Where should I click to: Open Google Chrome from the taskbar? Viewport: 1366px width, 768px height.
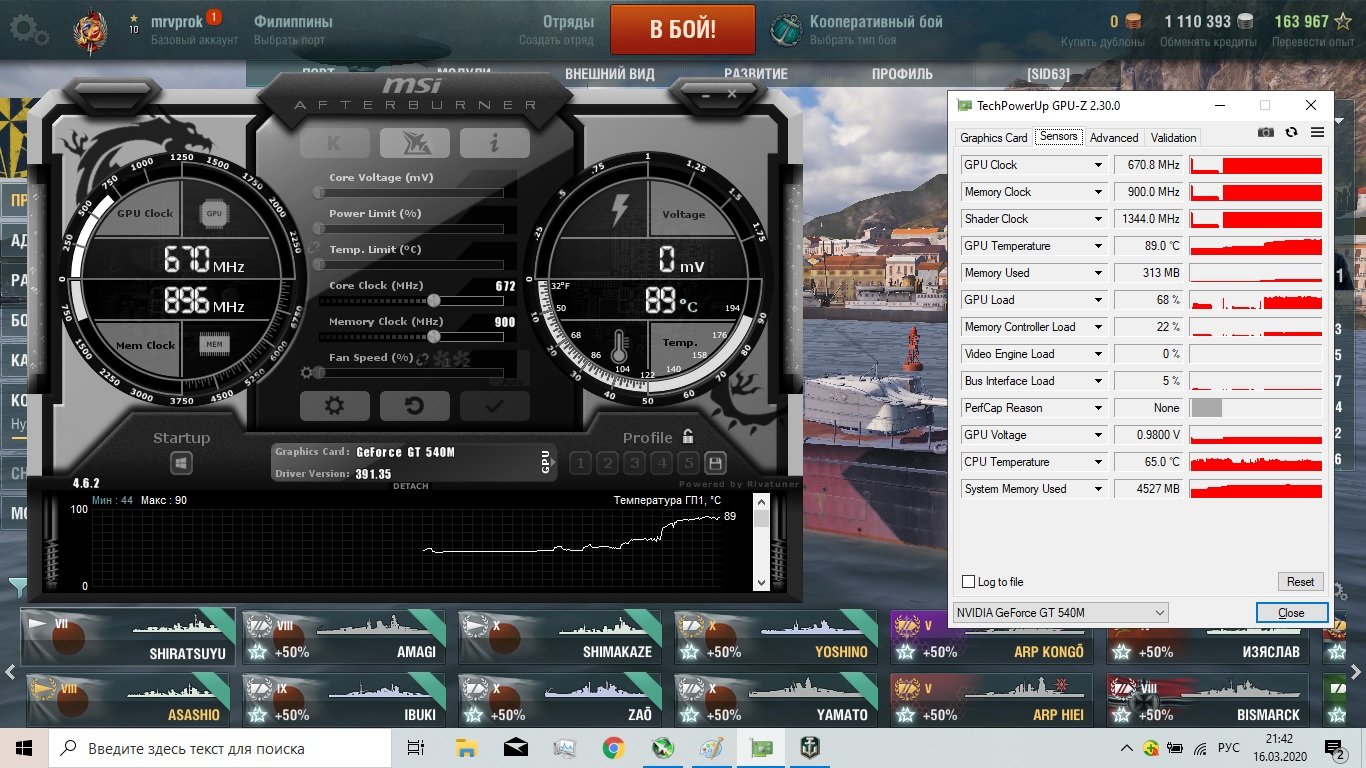(614, 748)
